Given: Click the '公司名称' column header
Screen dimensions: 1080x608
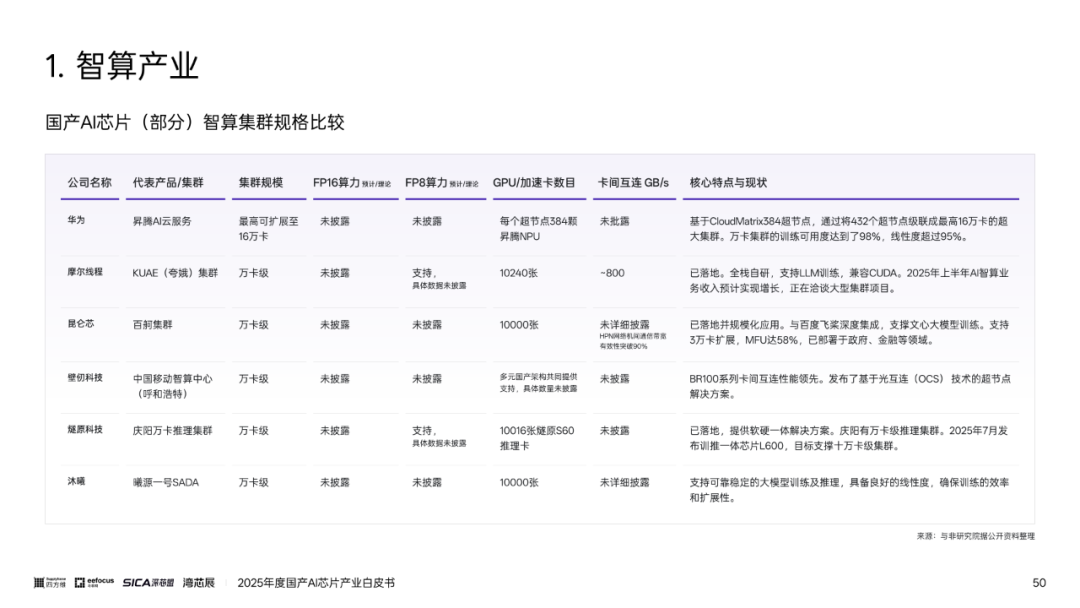Looking at the screenshot, I should click(90, 182).
